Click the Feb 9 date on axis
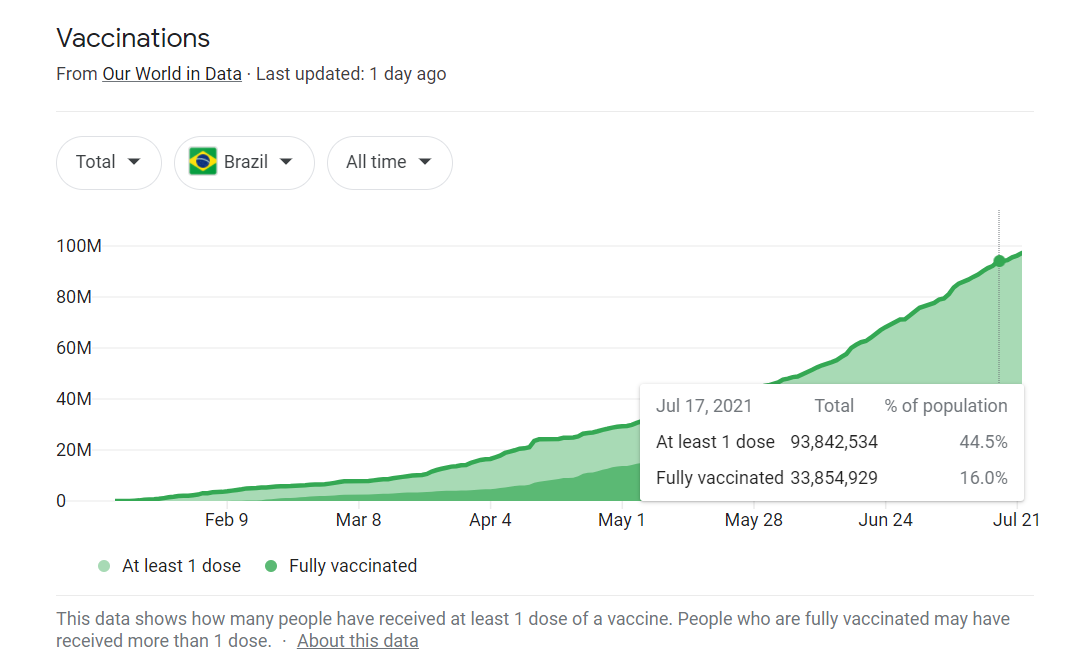This screenshot has height=668, width=1079. [226, 520]
